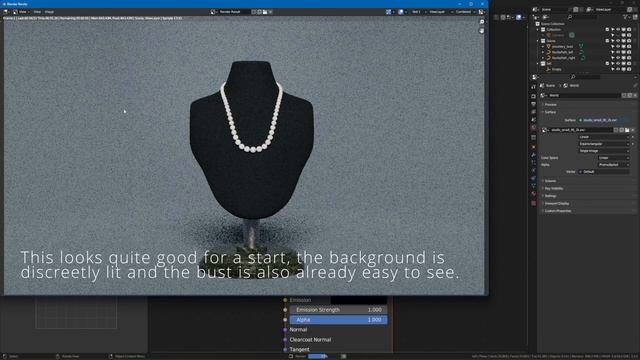Select the Empty object in outliner
The image size is (640, 360).
556,69
